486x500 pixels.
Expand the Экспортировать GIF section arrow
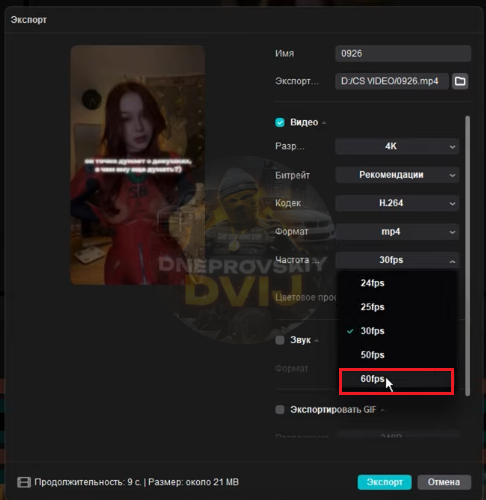[382, 410]
